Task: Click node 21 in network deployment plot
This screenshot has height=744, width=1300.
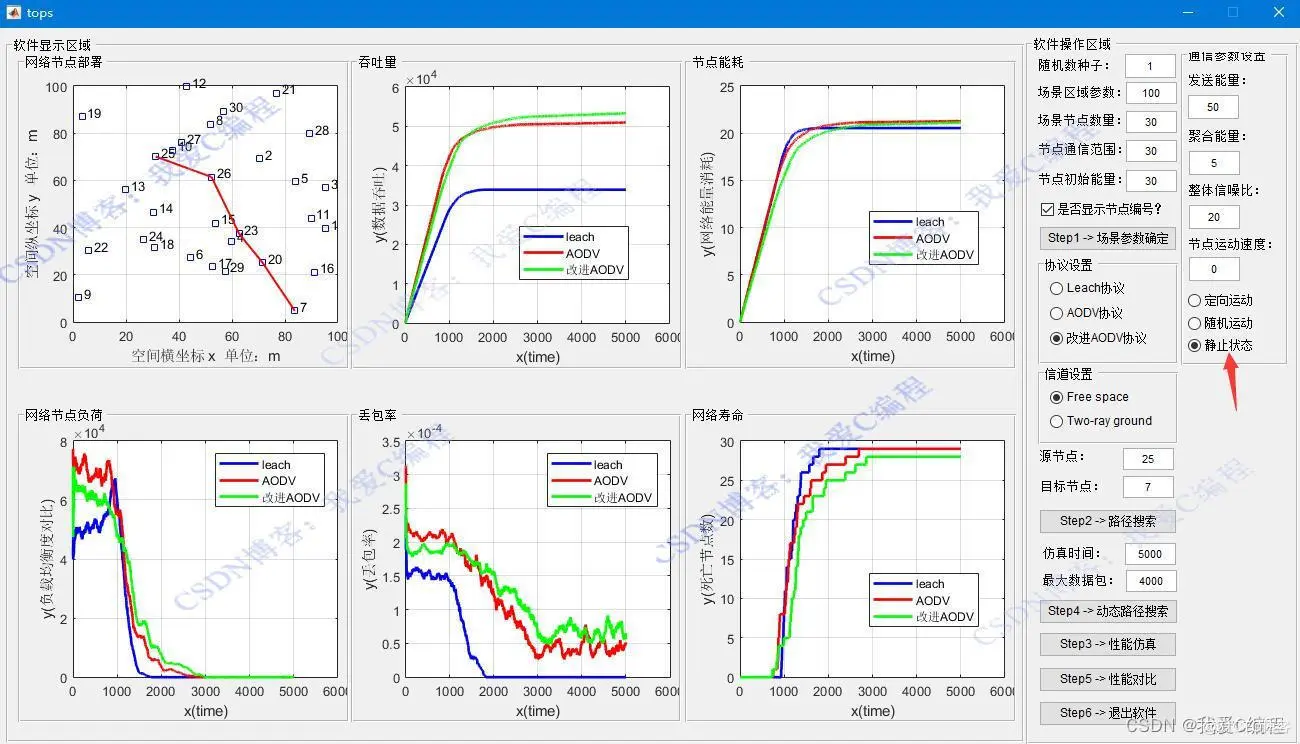Action: pyautogui.click(x=276, y=93)
